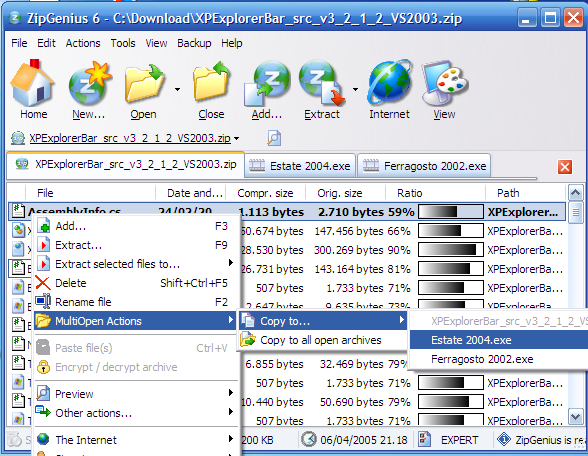Click the 06/04/2005 21.18 status text

(x=363, y=440)
